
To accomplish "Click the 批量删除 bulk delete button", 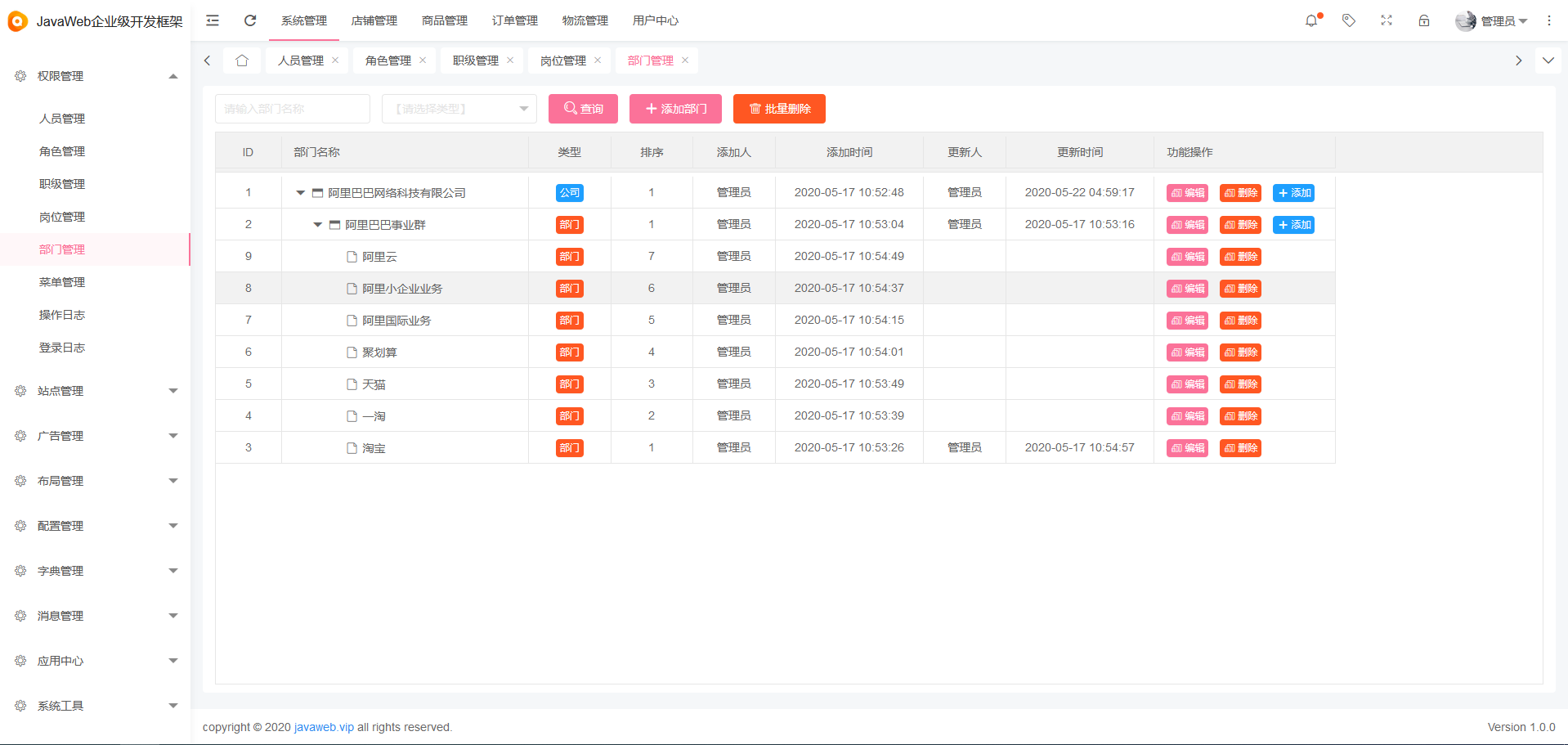I will coord(778,108).
